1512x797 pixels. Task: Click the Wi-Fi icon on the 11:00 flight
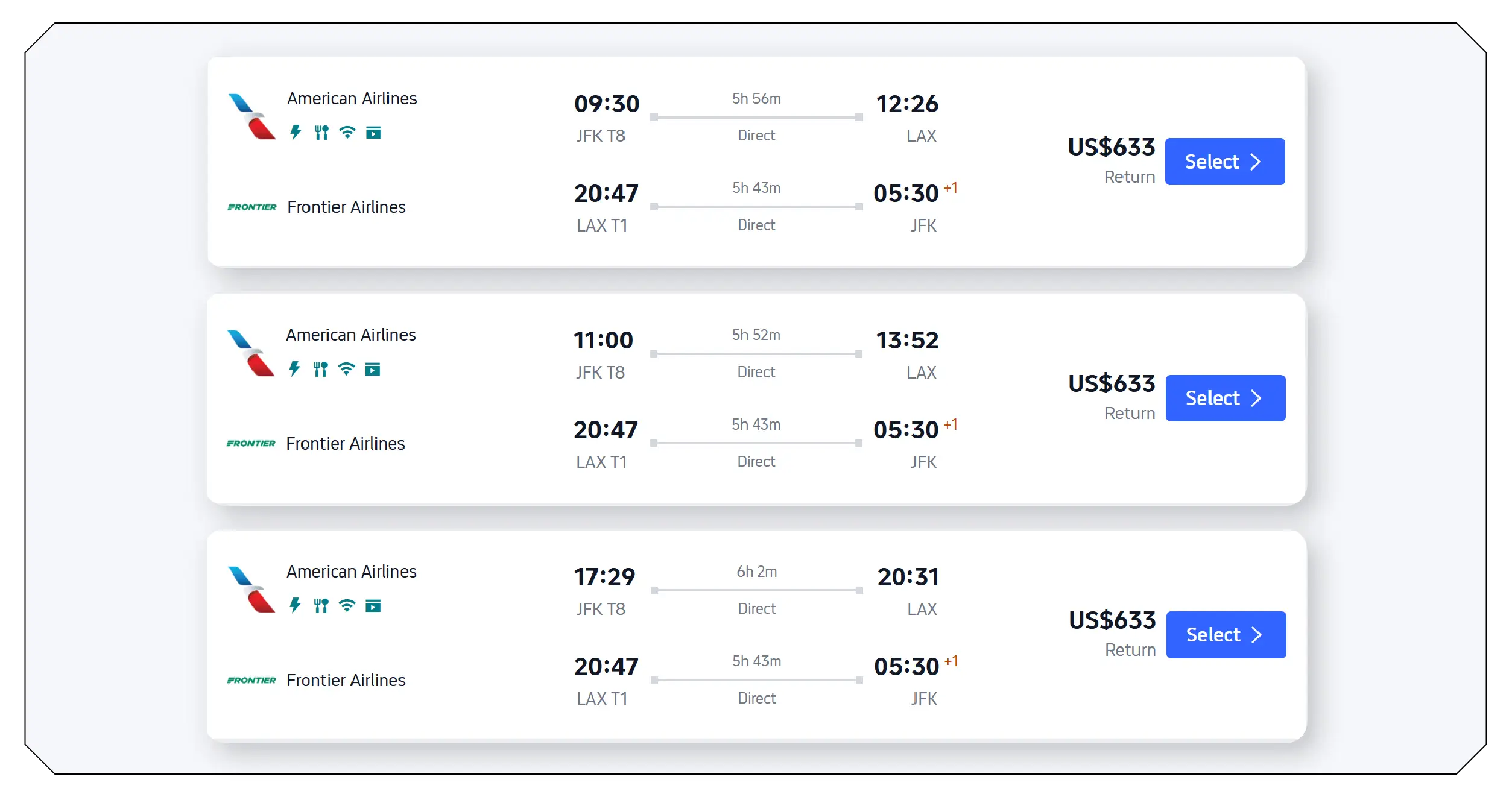pyautogui.click(x=347, y=368)
